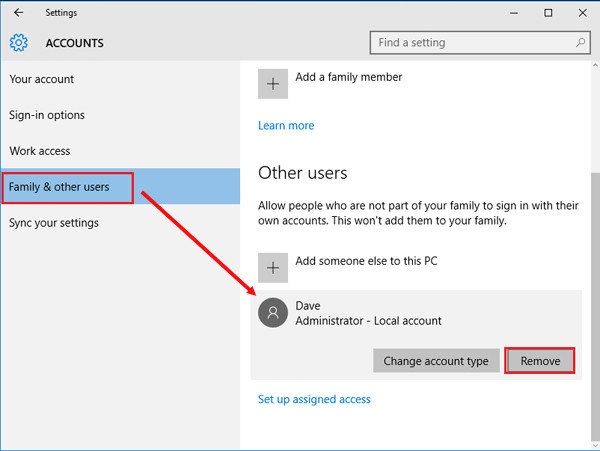This screenshot has height=451, width=600.
Task: Click the search magnifier icon
Action: click(580, 43)
